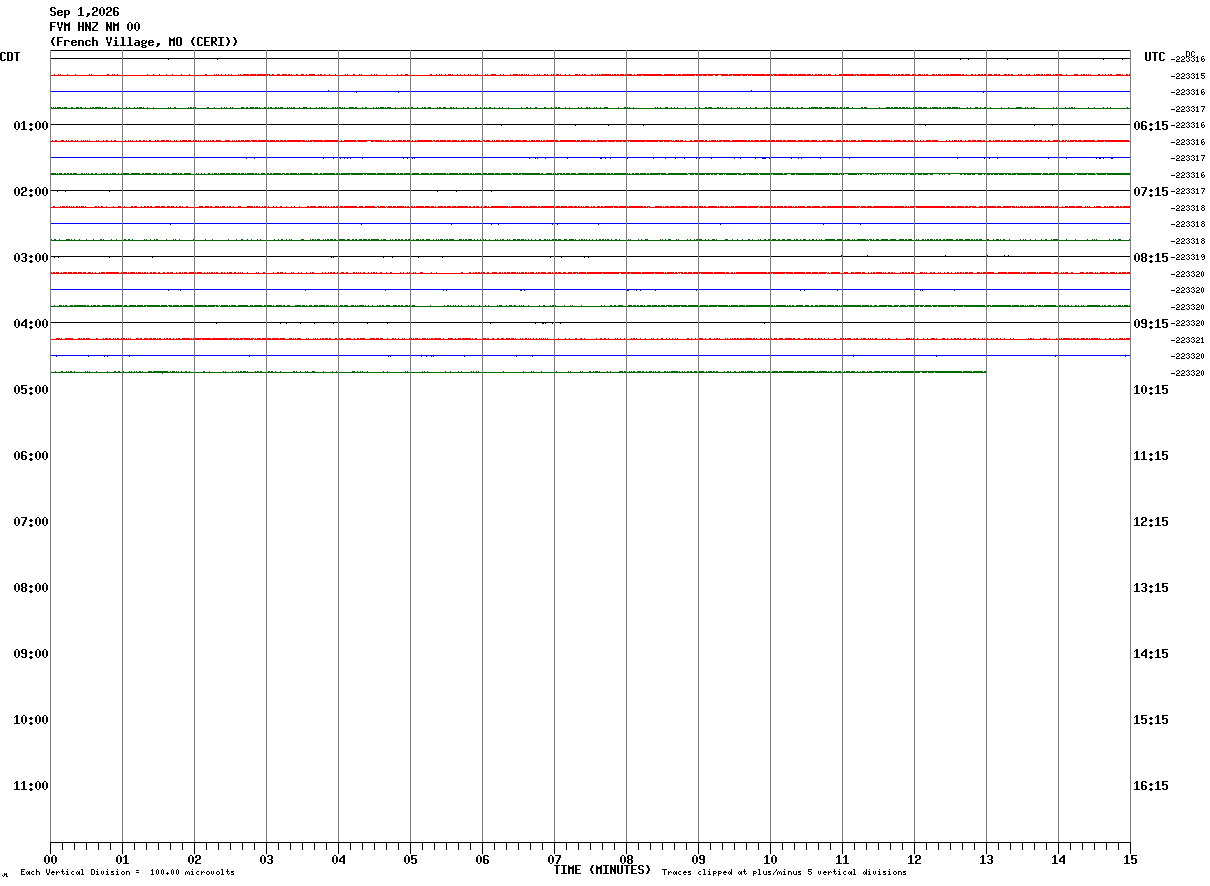Viewport: 1210px width, 886px height.
Task: Click the UTC timezone label
Action: click(x=1155, y=57)
